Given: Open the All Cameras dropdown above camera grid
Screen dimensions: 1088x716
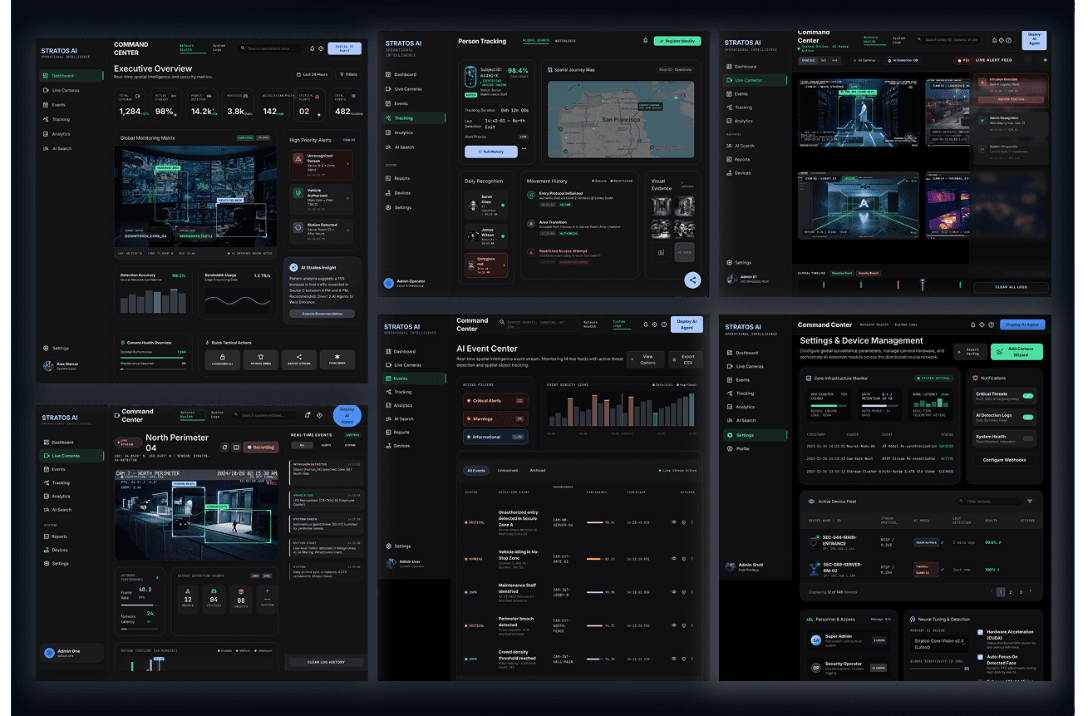Looking at the screenshot, I should coord(866,60).
